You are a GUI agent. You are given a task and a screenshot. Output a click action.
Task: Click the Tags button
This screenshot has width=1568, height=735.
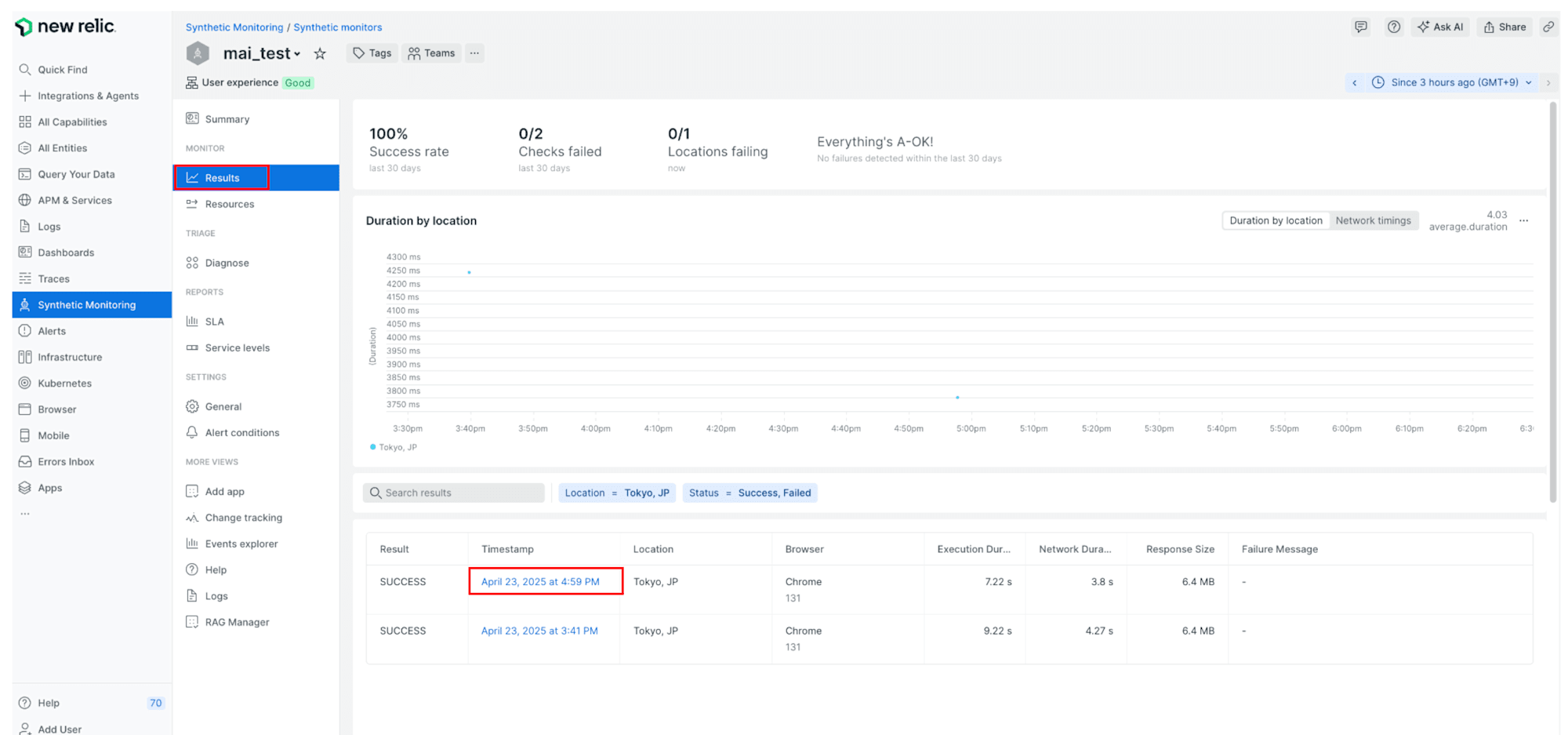pyautogui.click(x=372, y=53)
